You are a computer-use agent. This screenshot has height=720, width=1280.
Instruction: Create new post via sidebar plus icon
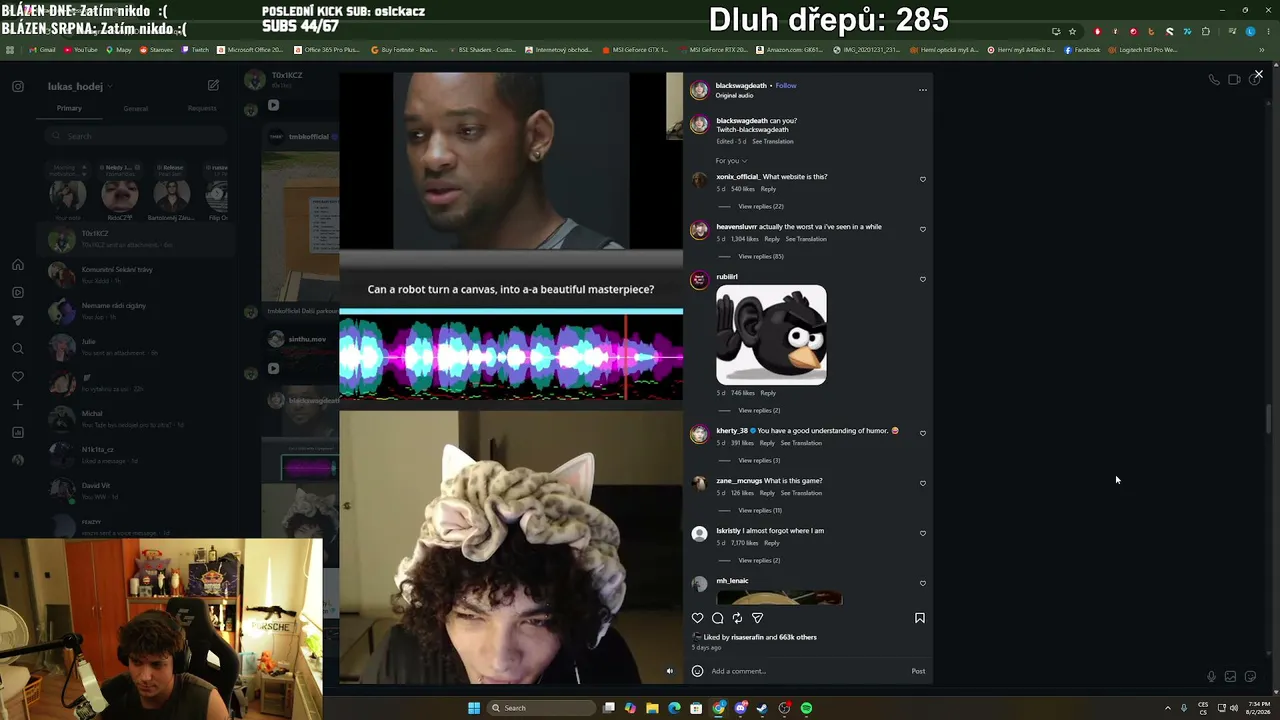[x=18, y=405]
